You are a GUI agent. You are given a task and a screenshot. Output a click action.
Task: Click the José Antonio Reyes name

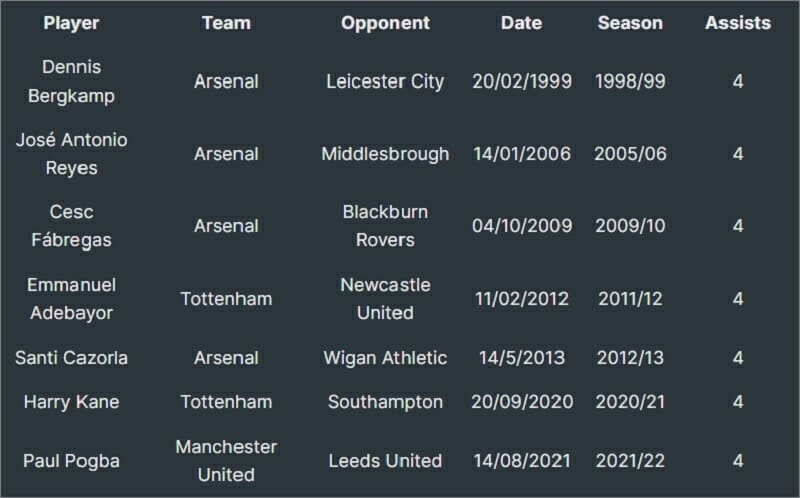point(71,154)
